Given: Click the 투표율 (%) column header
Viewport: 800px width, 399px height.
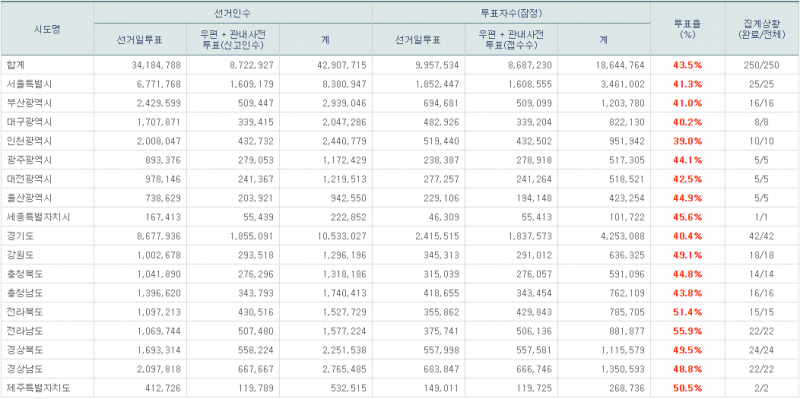Looking at the screenshot, I should [687, 29].
